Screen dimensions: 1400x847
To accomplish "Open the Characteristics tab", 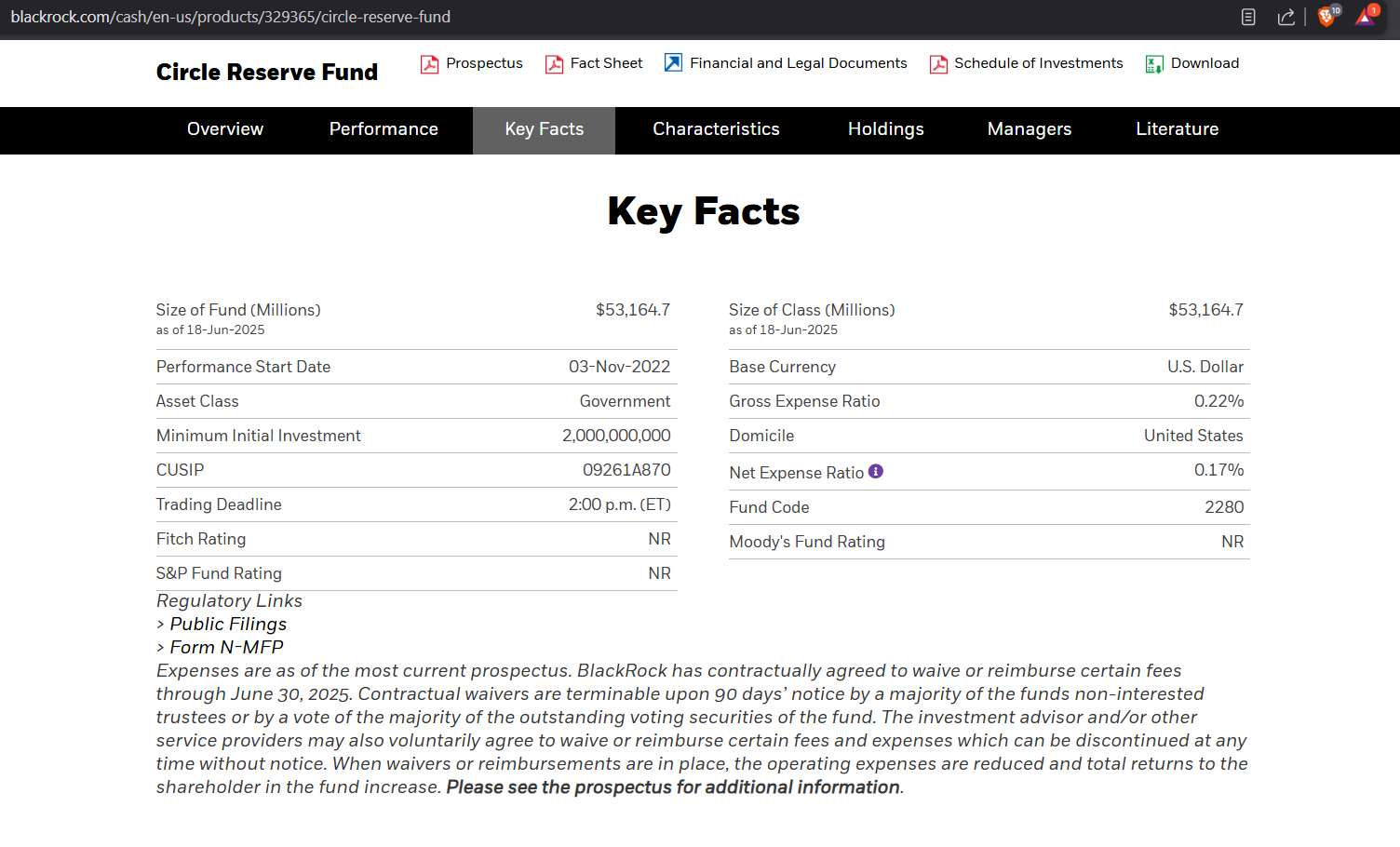I will click(716, 129).
